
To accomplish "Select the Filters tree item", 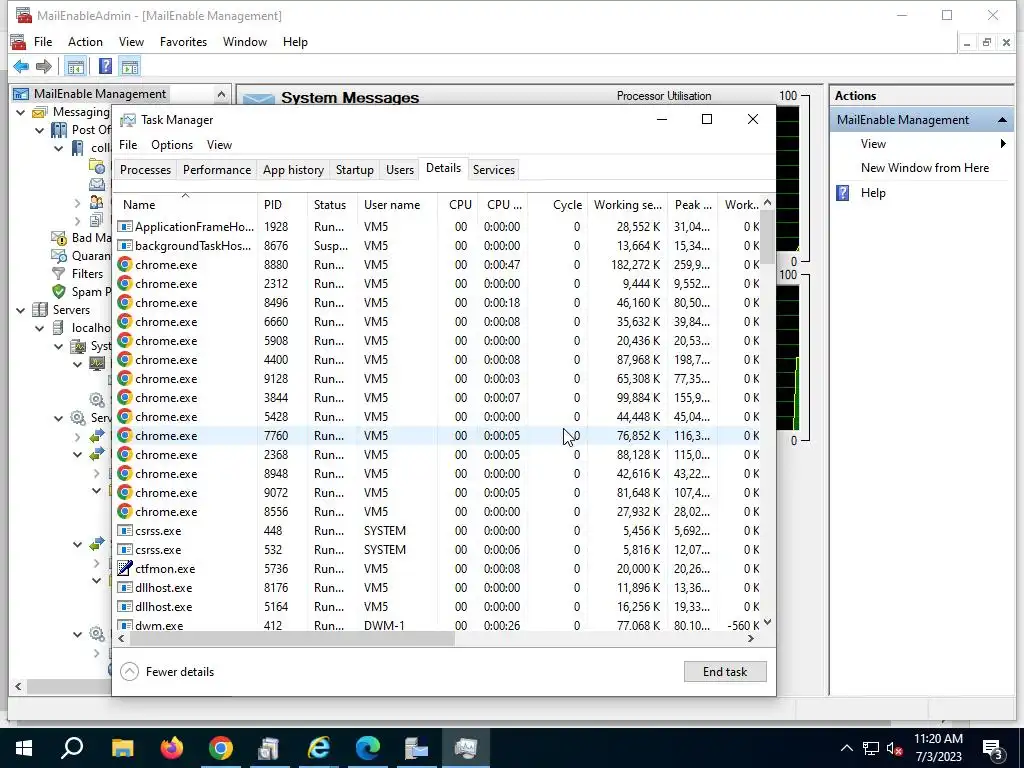I will click(88, 274).
